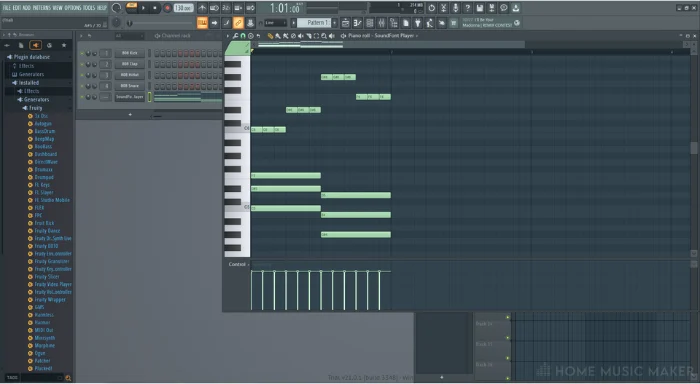Click the 130 tempo field
This screenshot has width=700, height=384.
pyautogui.click(x=183, y=8)
